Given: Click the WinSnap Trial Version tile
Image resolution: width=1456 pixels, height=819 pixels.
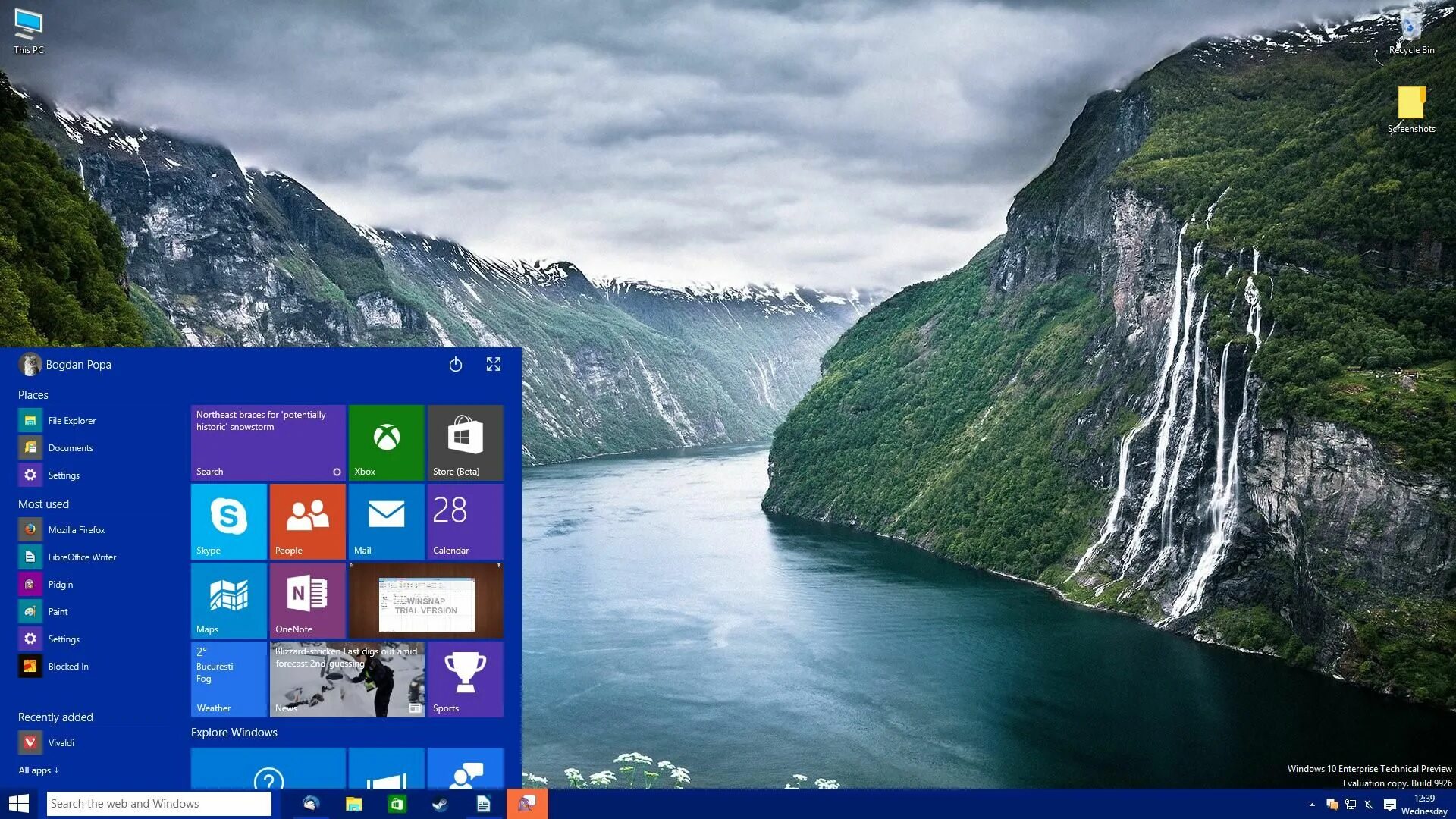Looking at the screenshot, I should click(425, 600).
